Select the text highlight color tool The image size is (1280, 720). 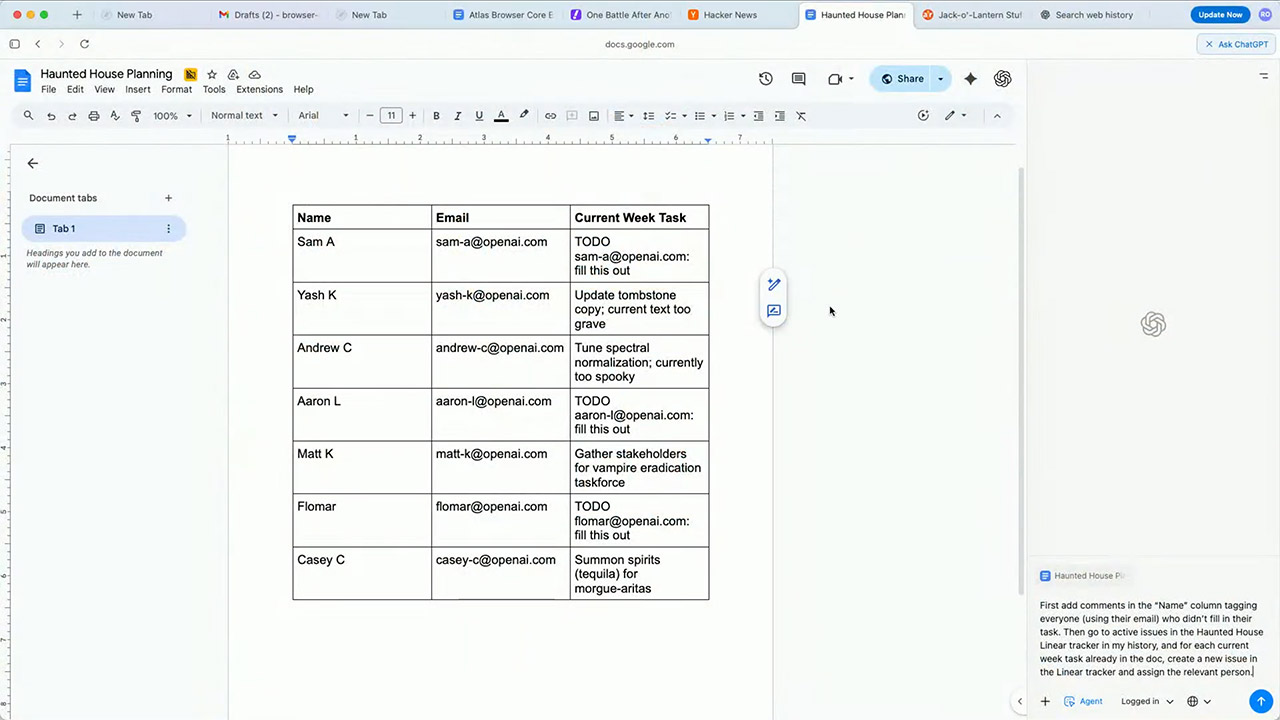tap(523, 115)
